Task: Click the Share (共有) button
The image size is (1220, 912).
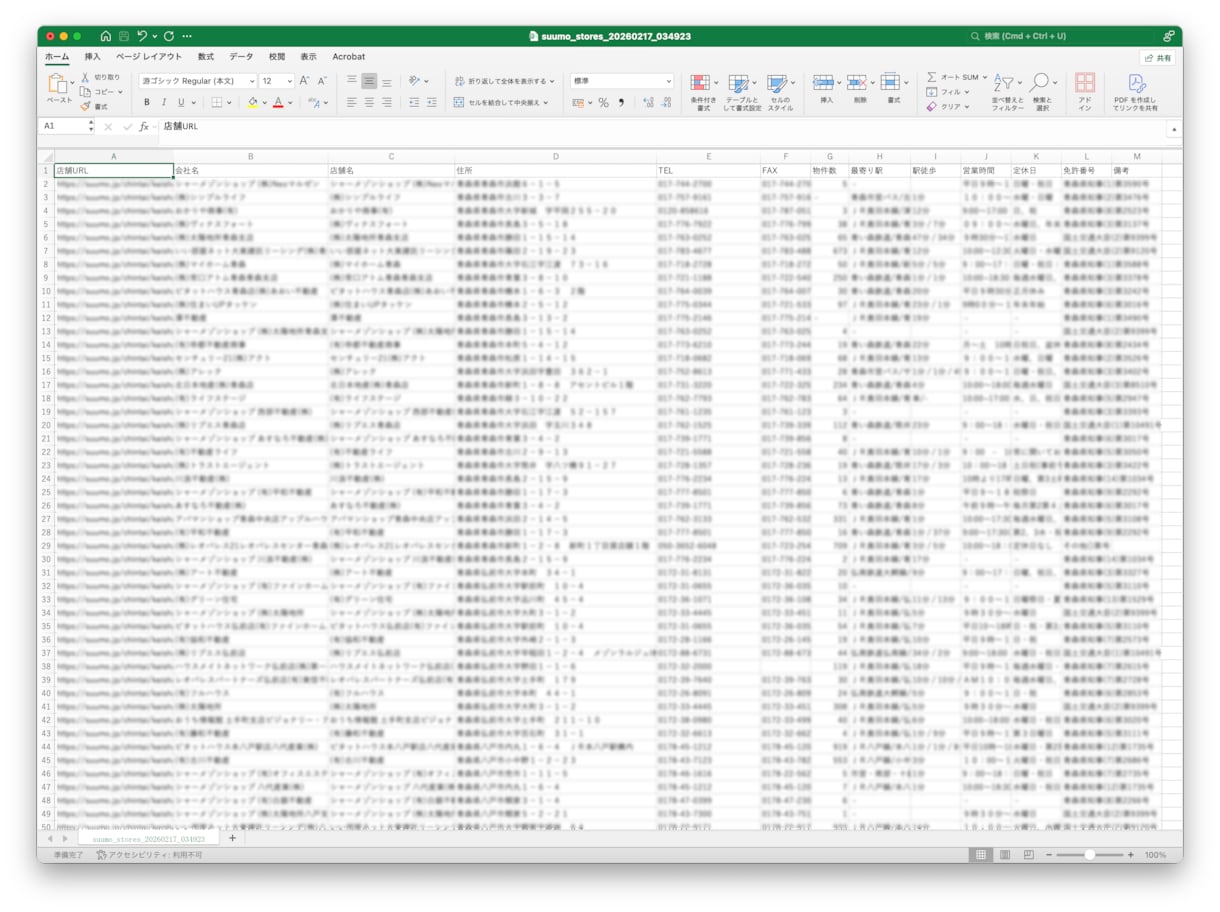Action: 1157,58
